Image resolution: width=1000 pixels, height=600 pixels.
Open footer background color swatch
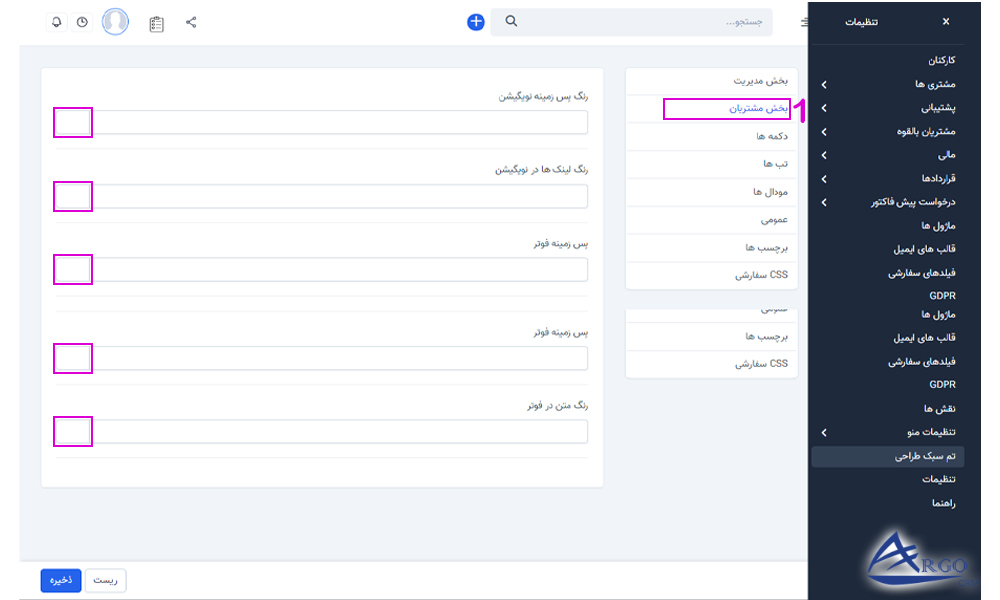(x=72, y=269)
